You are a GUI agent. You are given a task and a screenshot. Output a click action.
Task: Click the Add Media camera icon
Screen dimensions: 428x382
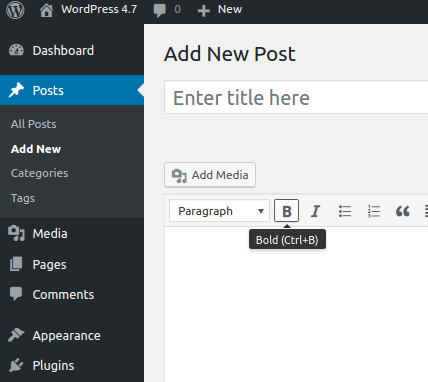click(x=179, y=175)
